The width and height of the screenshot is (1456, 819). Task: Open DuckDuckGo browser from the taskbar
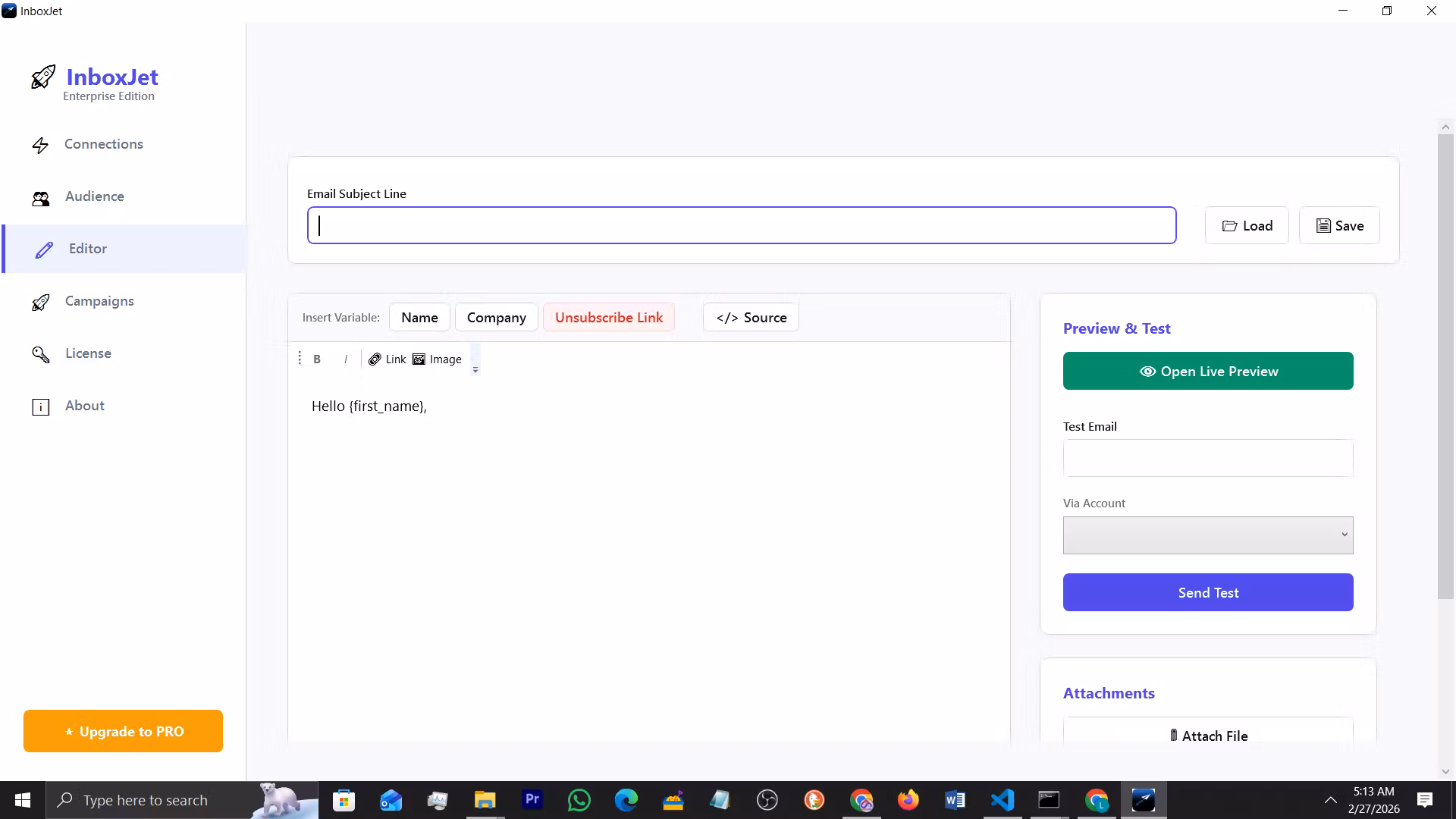[x=814, y=800]
